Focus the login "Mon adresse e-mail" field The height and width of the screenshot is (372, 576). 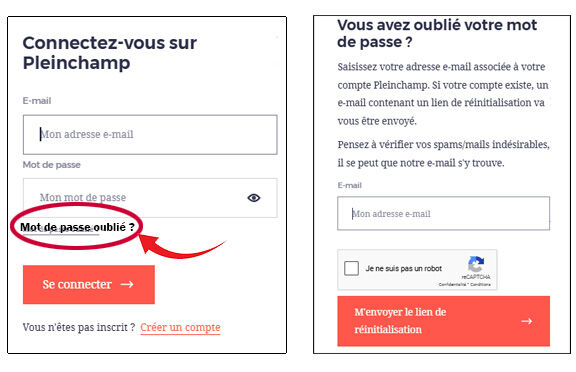150,134
